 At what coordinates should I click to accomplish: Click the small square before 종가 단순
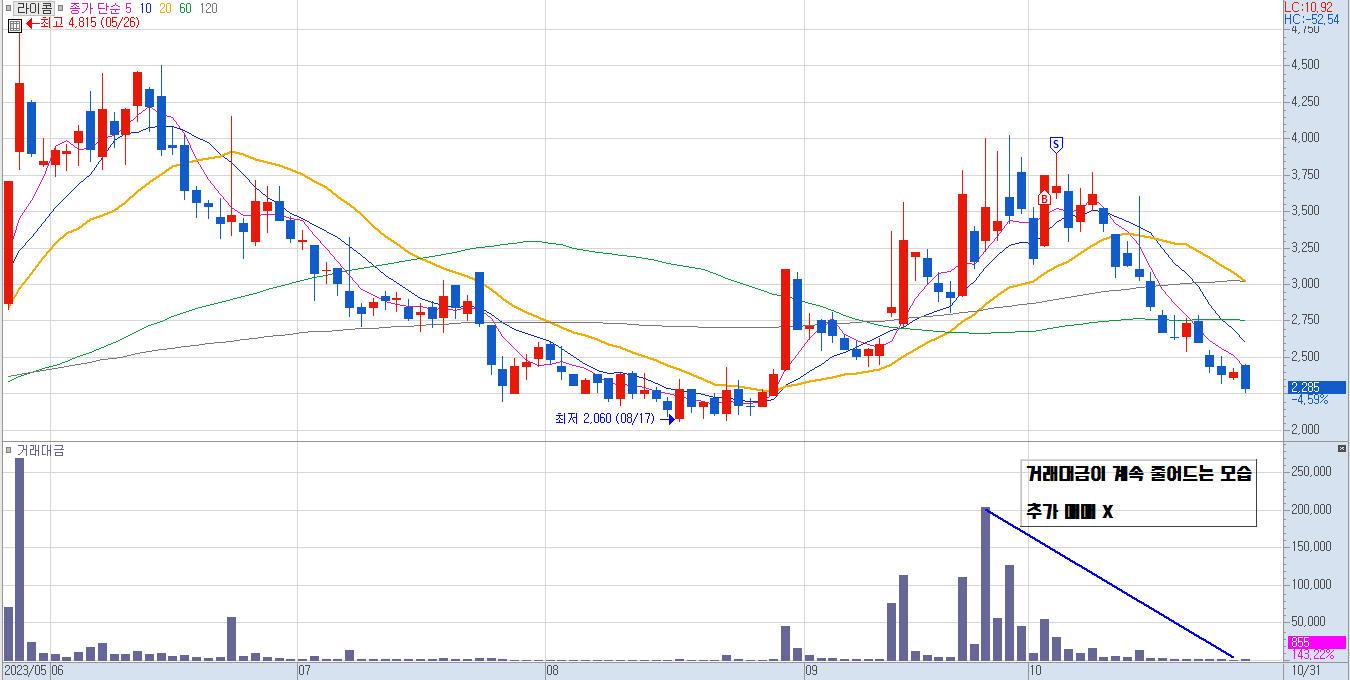59,8
